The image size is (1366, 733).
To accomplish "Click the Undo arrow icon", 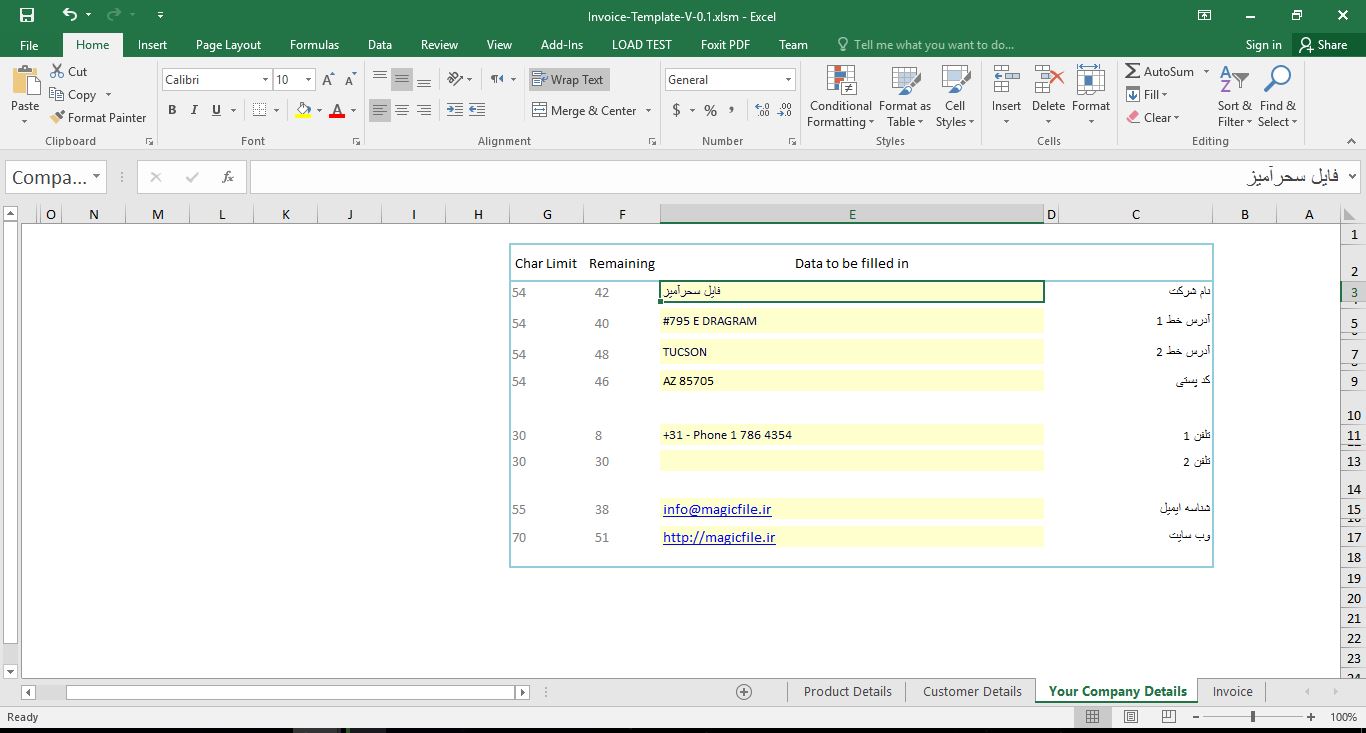I will (69, 15).
